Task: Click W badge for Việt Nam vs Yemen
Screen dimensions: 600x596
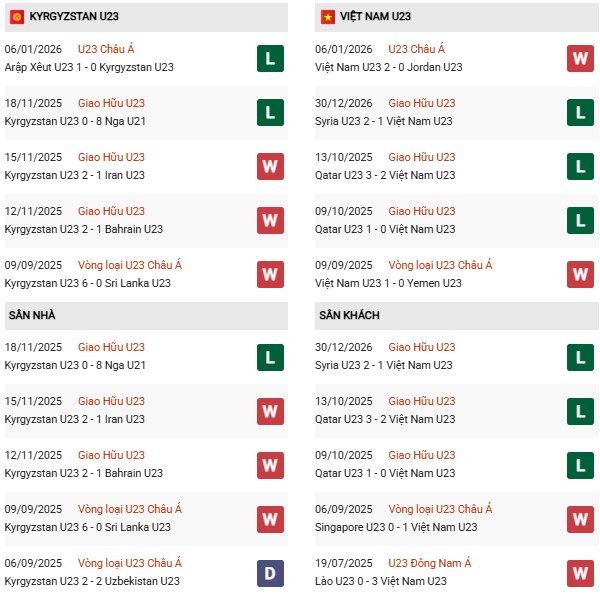Action: 580,274
